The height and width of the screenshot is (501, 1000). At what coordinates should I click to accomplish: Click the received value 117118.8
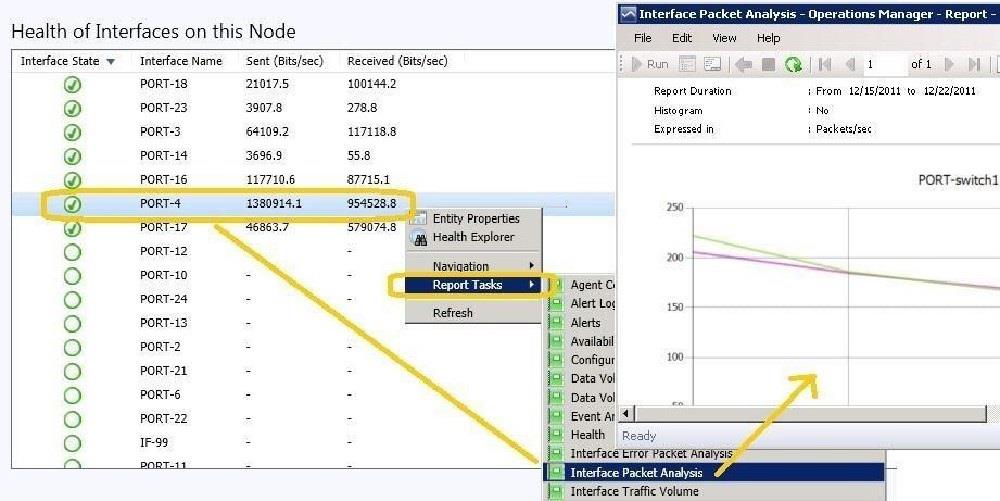(x=372, y=132)
